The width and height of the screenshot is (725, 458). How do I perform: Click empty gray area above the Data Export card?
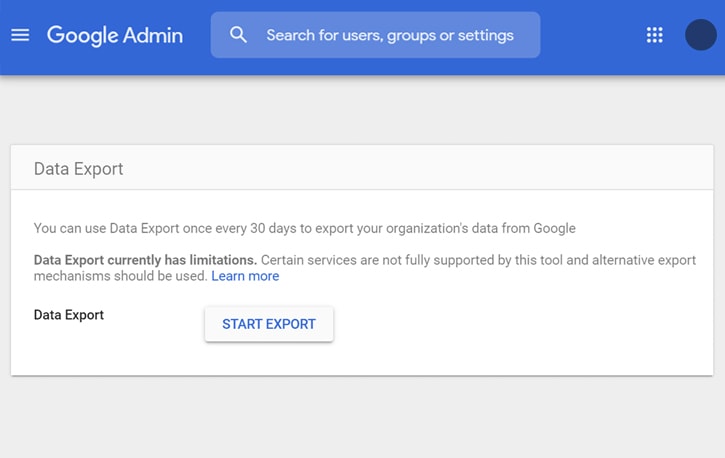click(362, 111)
